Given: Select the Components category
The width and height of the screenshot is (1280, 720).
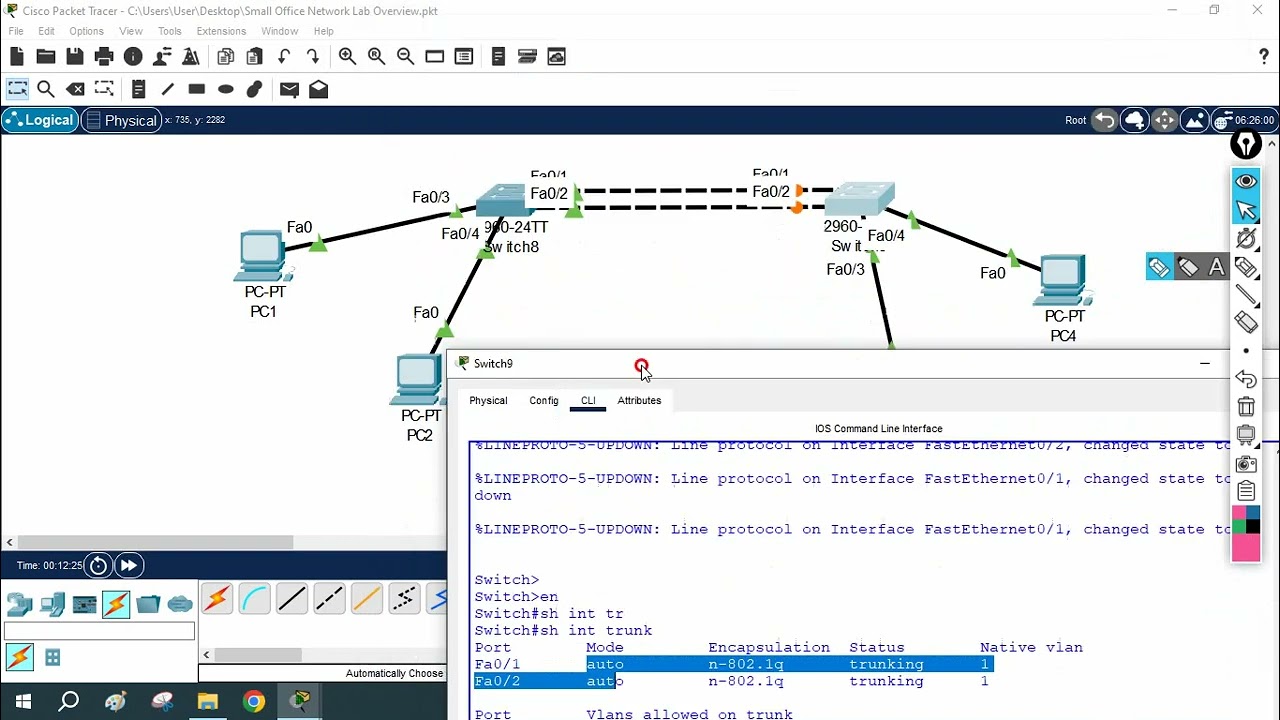Looking at the screenshot, I should (84, 604).
